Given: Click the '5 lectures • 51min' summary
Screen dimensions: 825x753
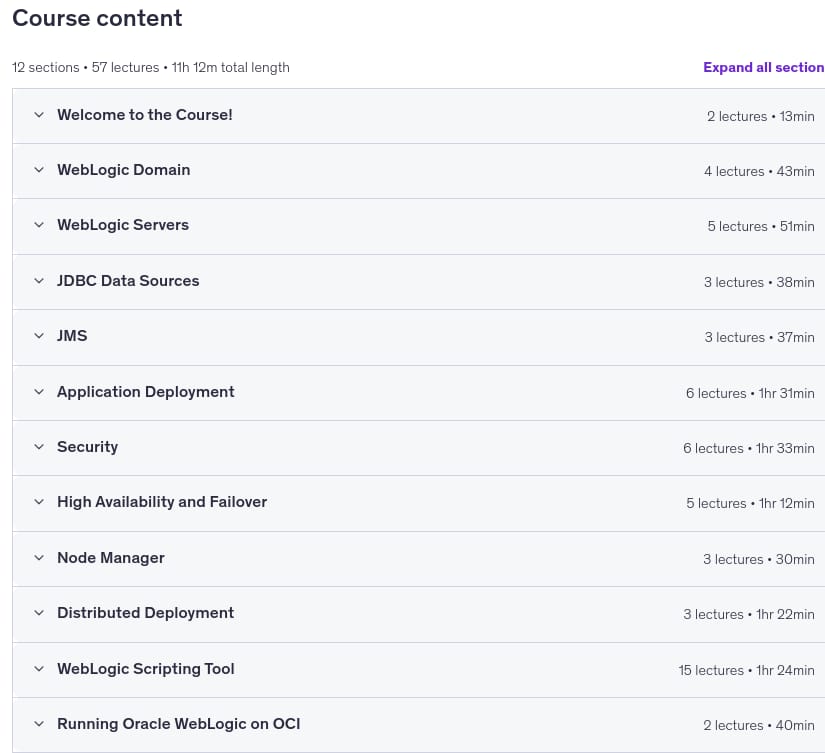Looking at the screenshot, I should pos(761,226).
